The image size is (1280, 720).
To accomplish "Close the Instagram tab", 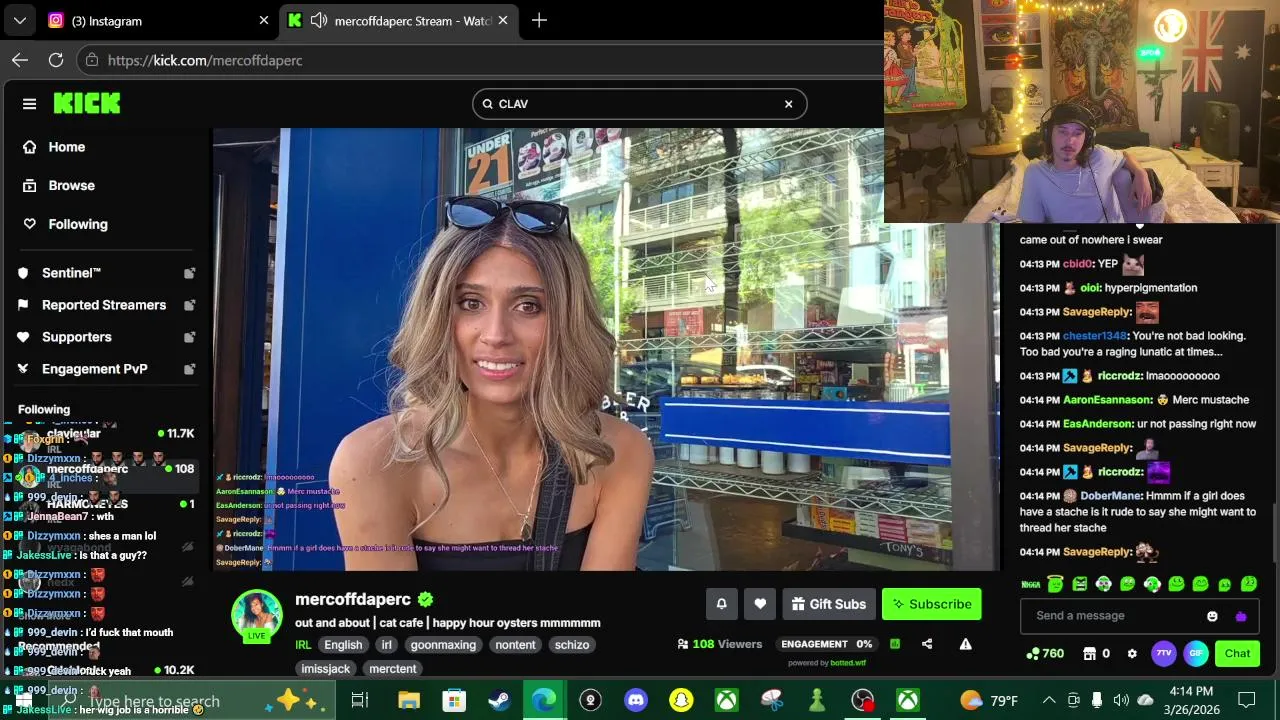I will [264, 20].
